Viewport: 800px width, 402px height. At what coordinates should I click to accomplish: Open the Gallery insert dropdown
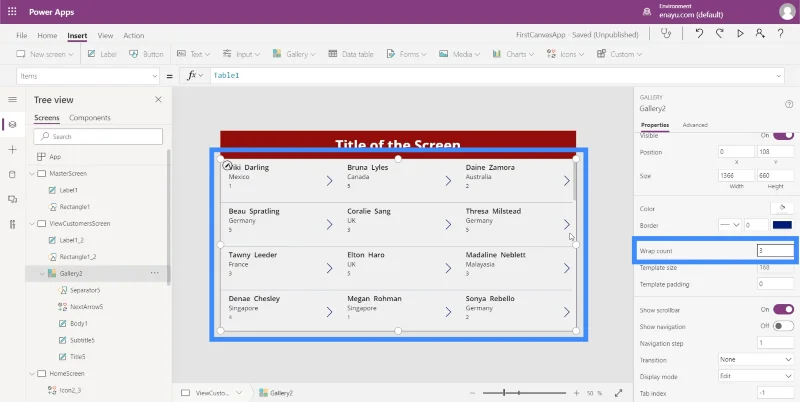point(294,54)
